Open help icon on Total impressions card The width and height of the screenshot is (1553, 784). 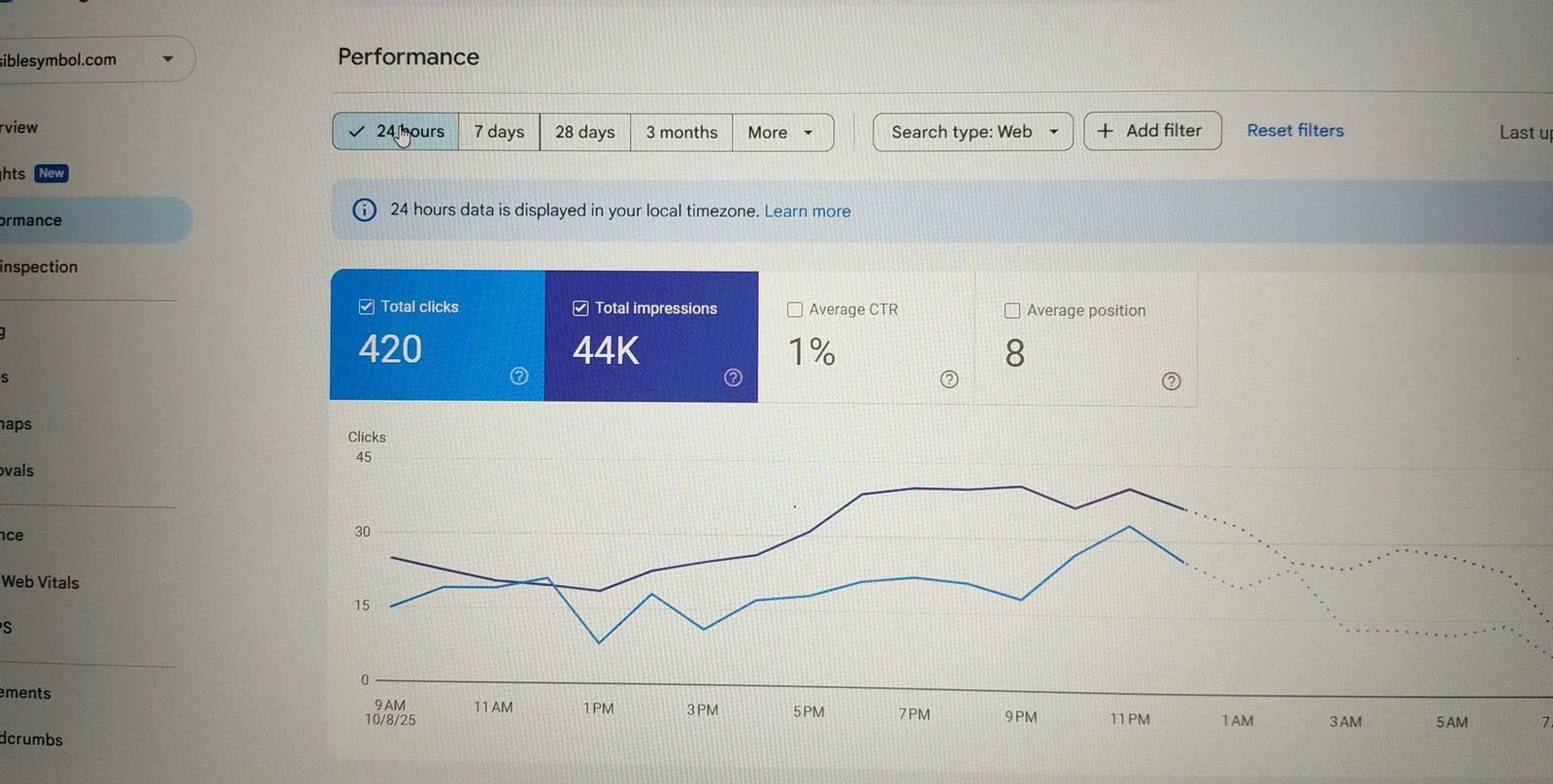click(733, 377)
